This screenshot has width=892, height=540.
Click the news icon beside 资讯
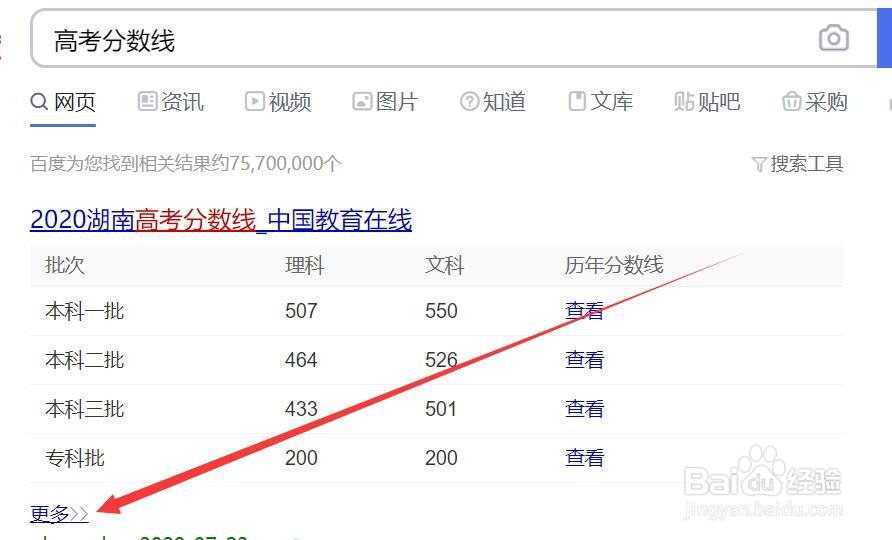147,101
